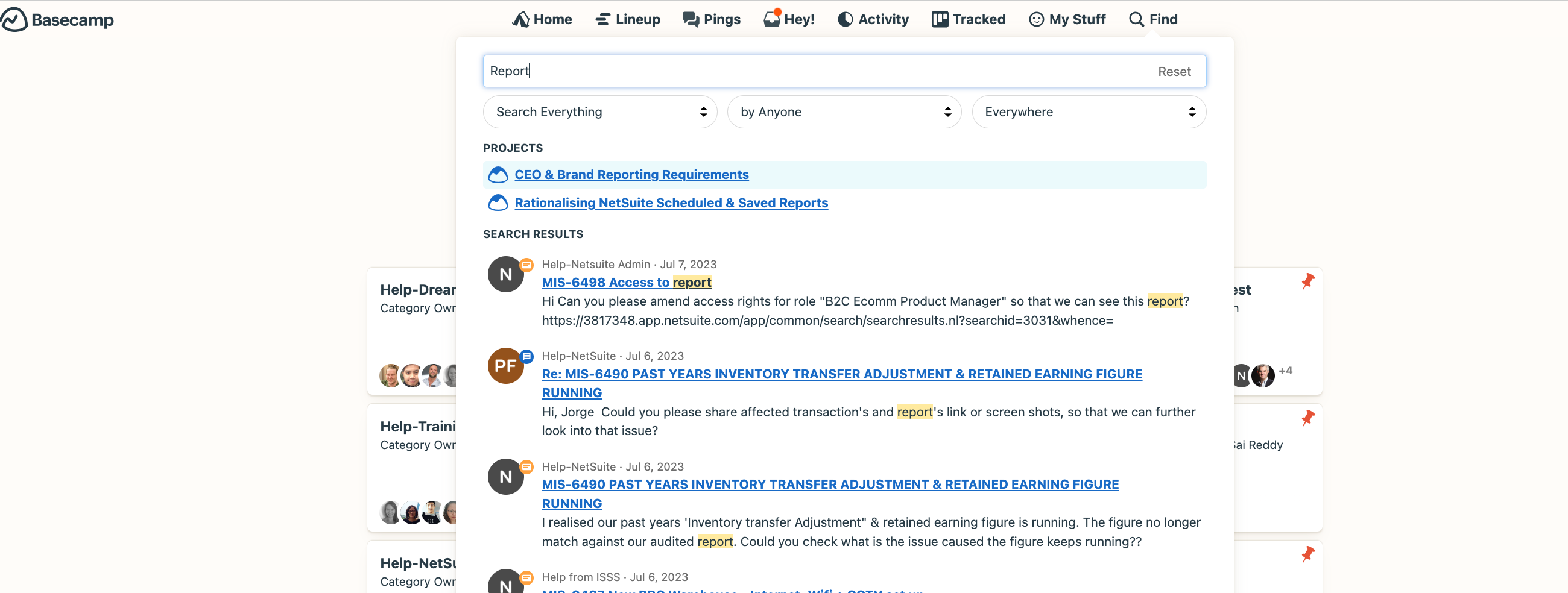Click the Hey! inbox icon
The image size is (1568, 593).
772,19
